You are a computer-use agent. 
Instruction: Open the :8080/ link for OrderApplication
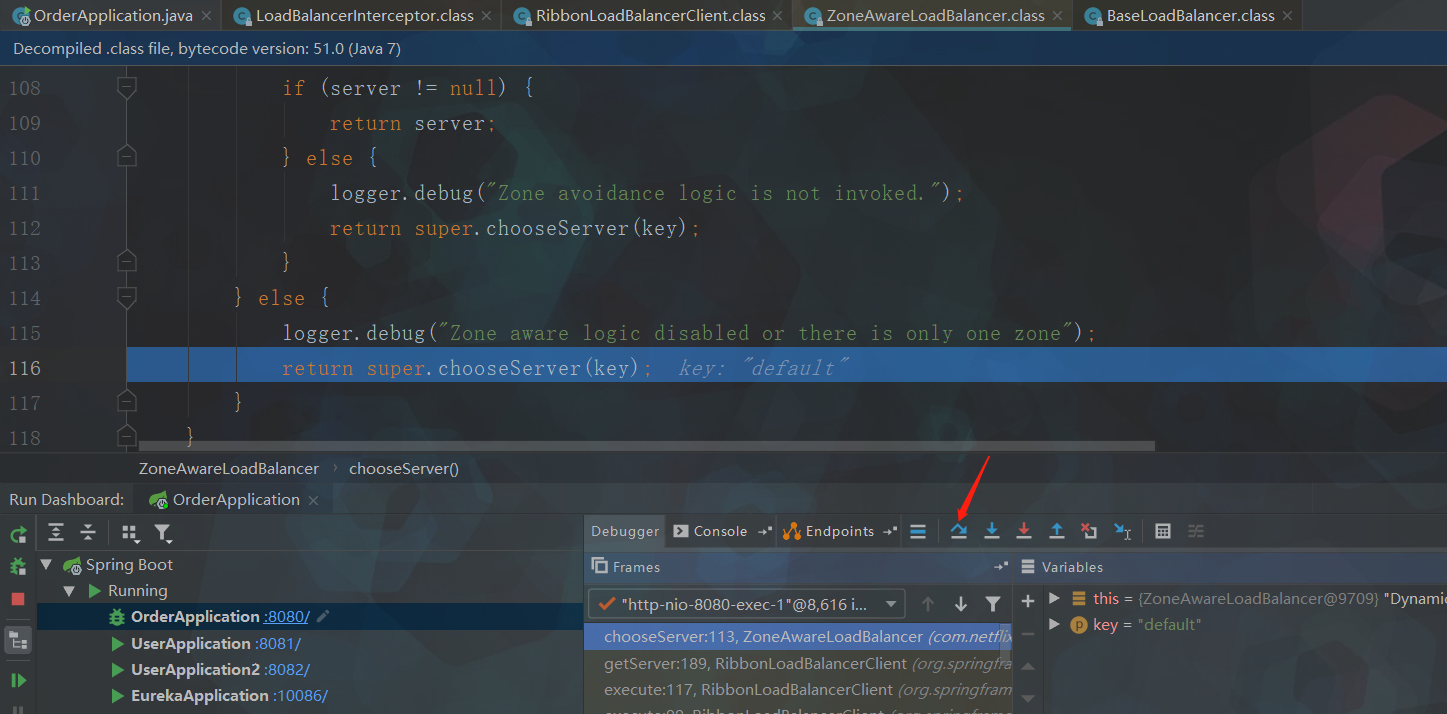(x=287, y=617)
